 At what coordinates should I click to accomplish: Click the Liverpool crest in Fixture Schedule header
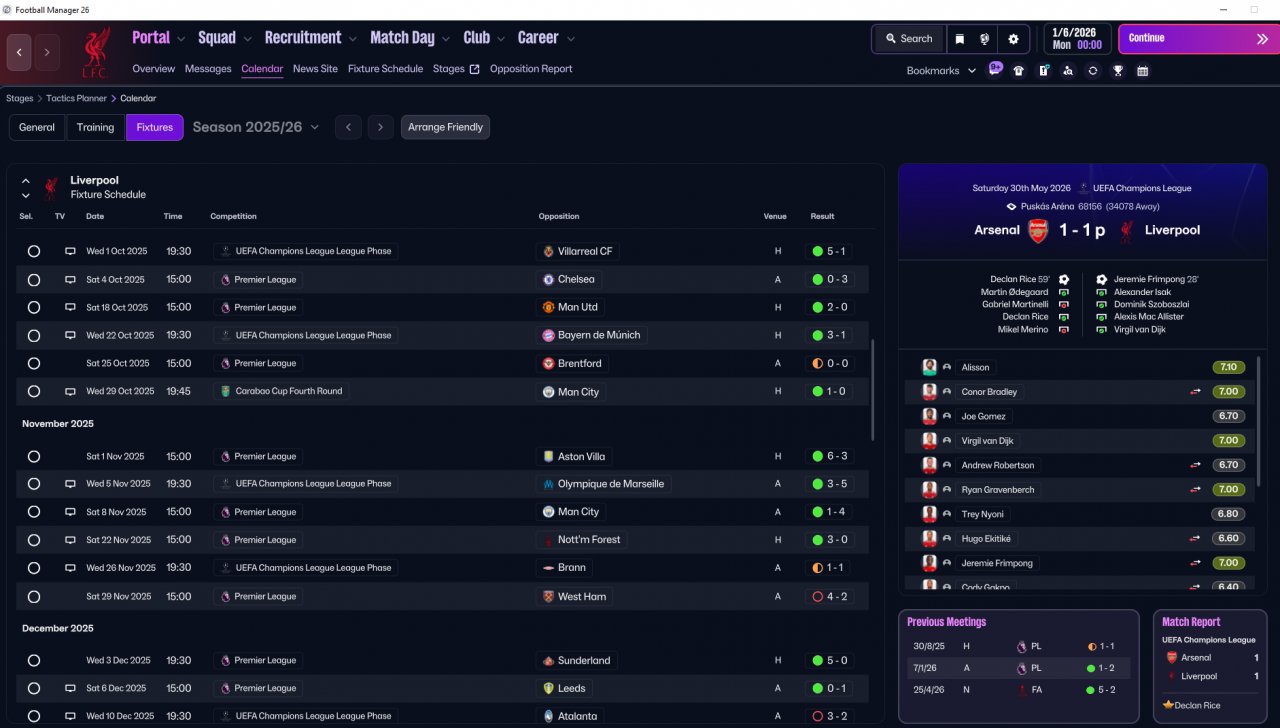[x=51, y=188]
